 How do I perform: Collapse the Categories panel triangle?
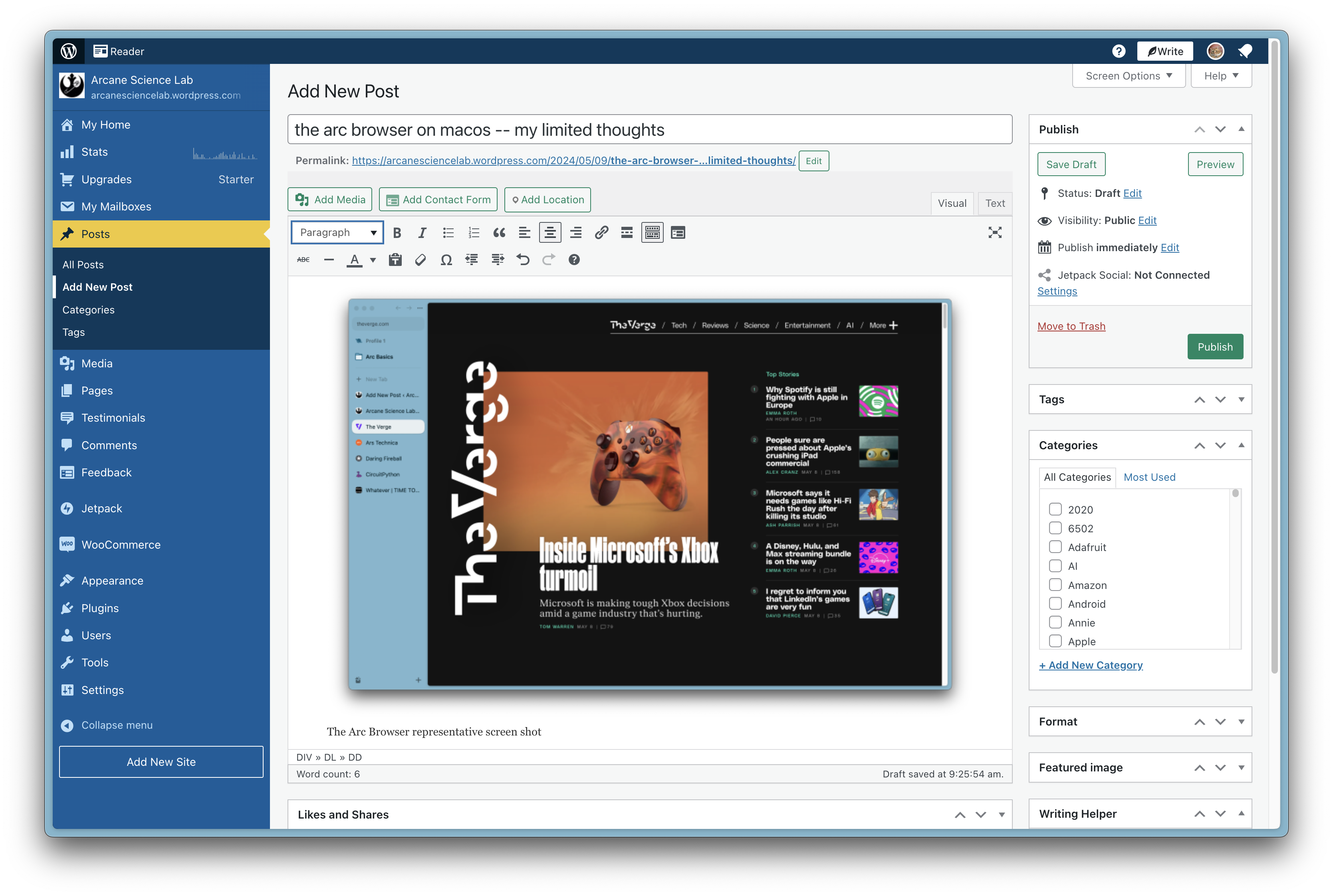1241,445
